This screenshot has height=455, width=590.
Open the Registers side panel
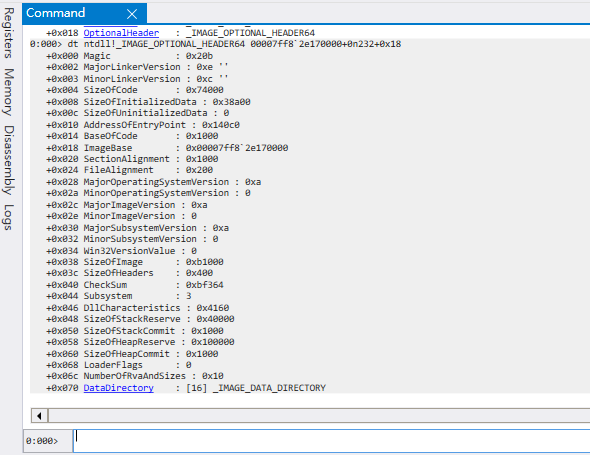[x=9, y=33]
